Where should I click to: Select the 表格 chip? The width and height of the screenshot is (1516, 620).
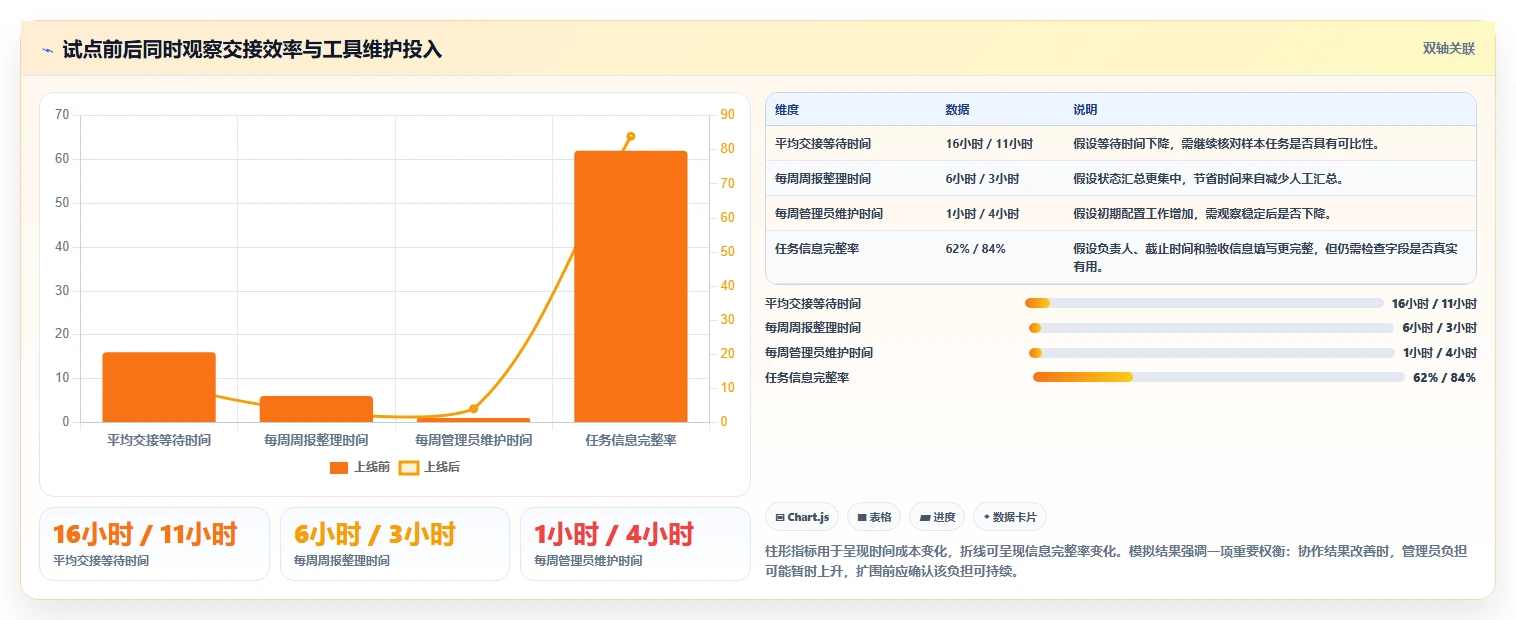[x=874, y=517]
